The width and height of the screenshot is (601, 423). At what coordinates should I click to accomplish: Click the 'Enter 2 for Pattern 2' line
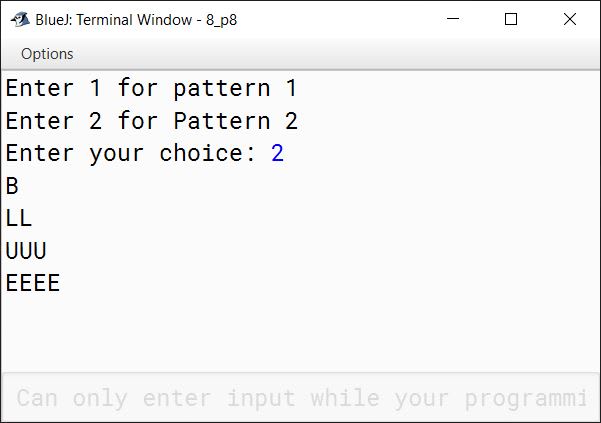[x=151, y=121]
